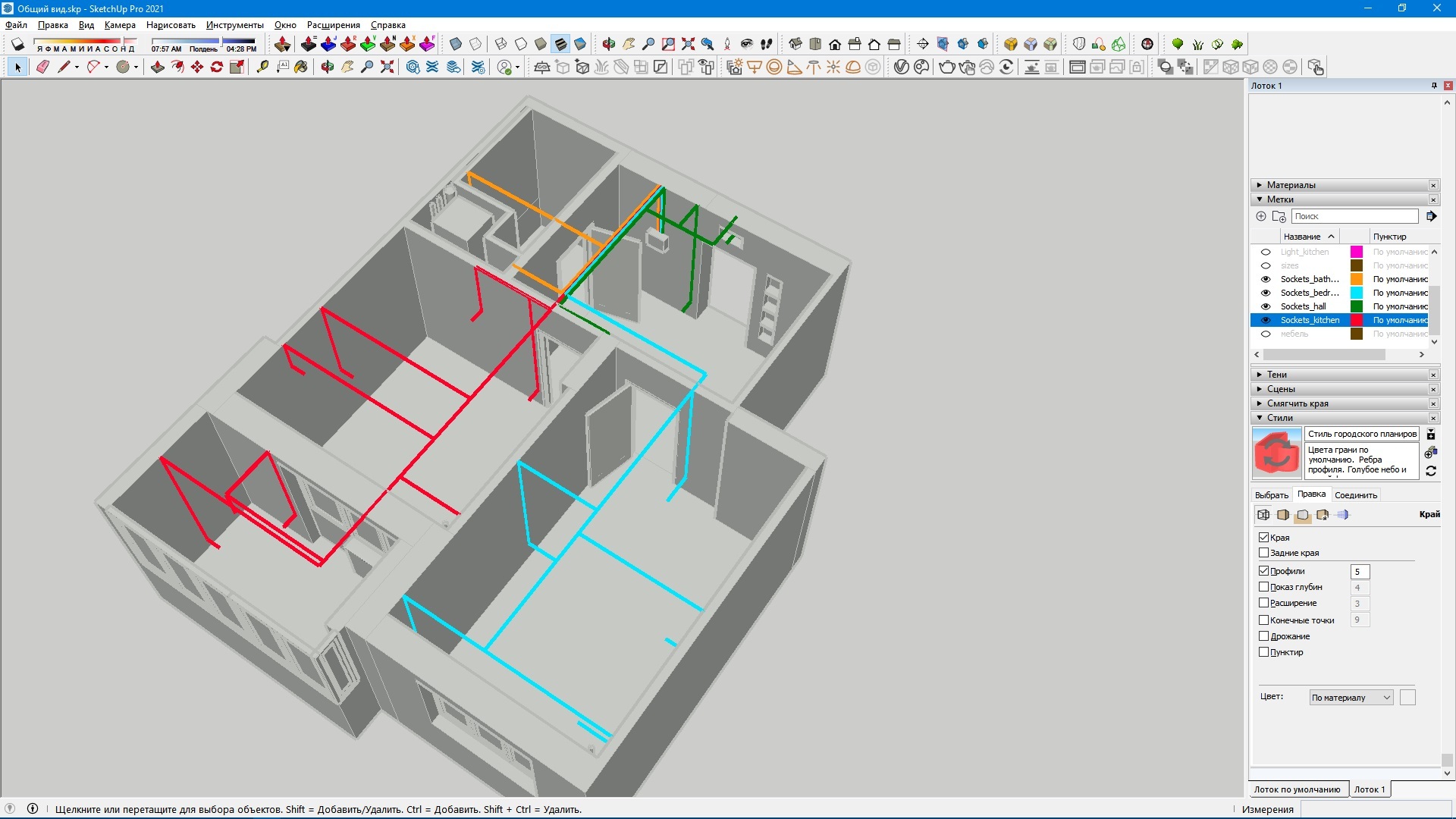Enable Дрожание checkbox
This screenshot has width=1456, height=819.
click(1264, 636)
